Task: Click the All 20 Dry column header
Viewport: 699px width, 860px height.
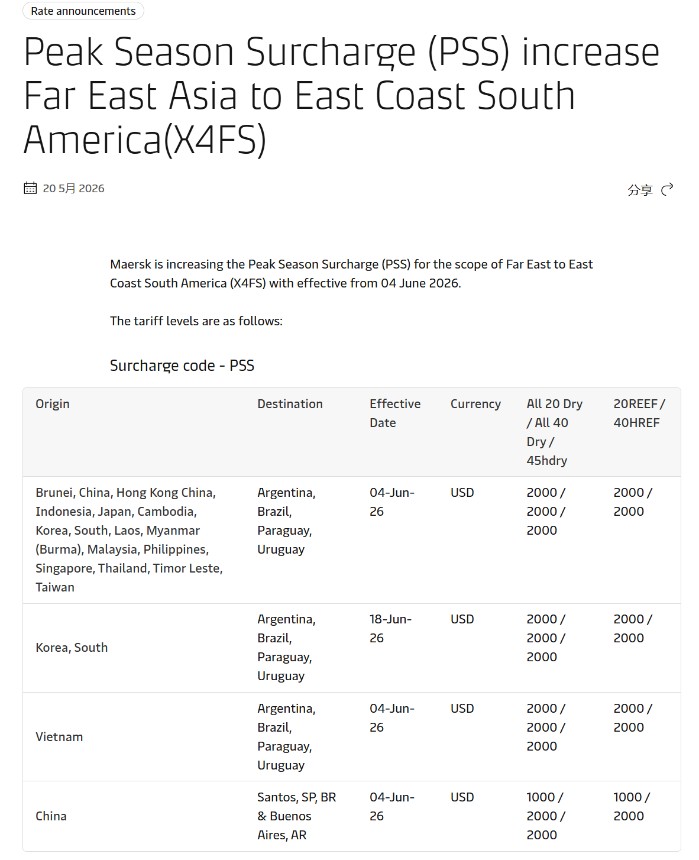Action: (554, 432)
